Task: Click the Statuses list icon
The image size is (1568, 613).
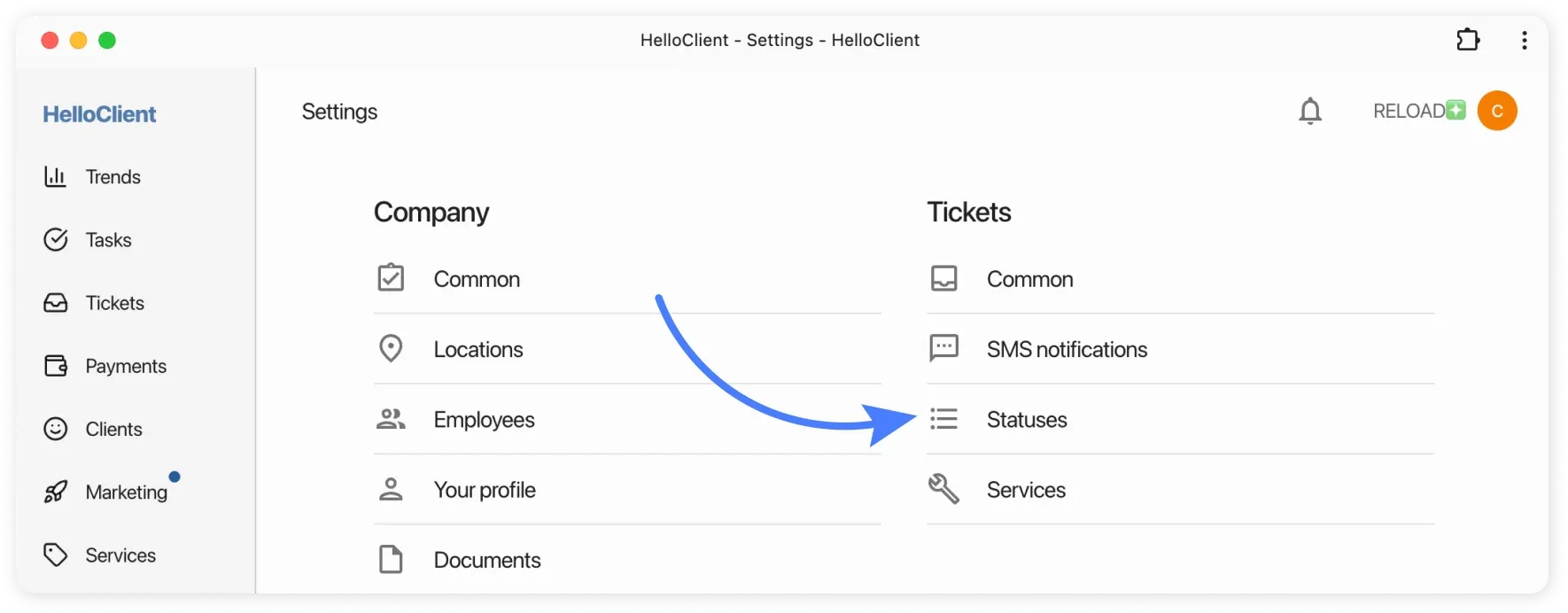Action: pyautogui.click(x=943, y=418)
